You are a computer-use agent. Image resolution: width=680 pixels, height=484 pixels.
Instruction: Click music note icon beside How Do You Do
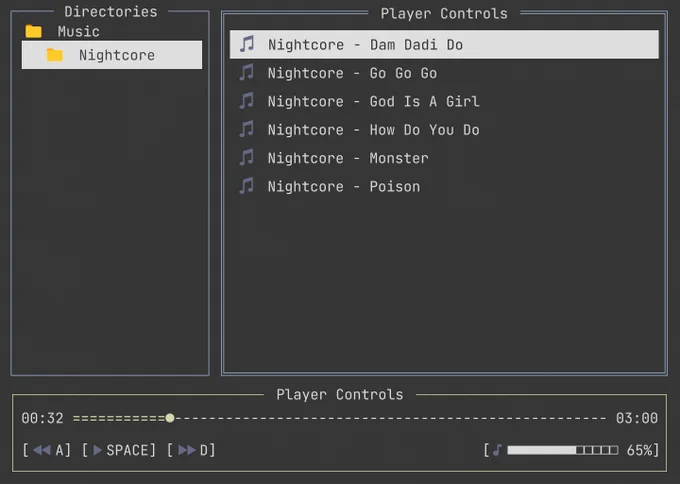coord(247,129)
